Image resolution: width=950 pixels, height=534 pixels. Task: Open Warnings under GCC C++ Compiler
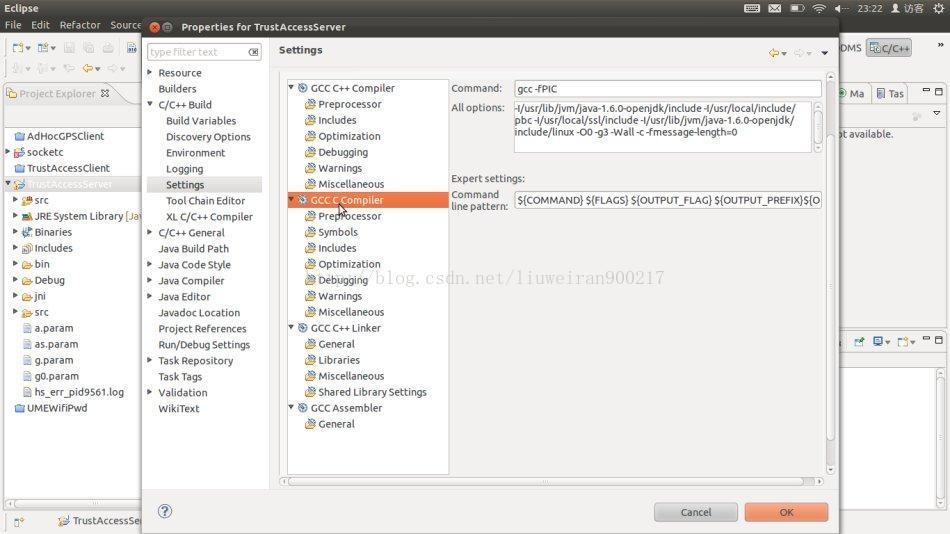pyautogui.click(x=340, y=168)
